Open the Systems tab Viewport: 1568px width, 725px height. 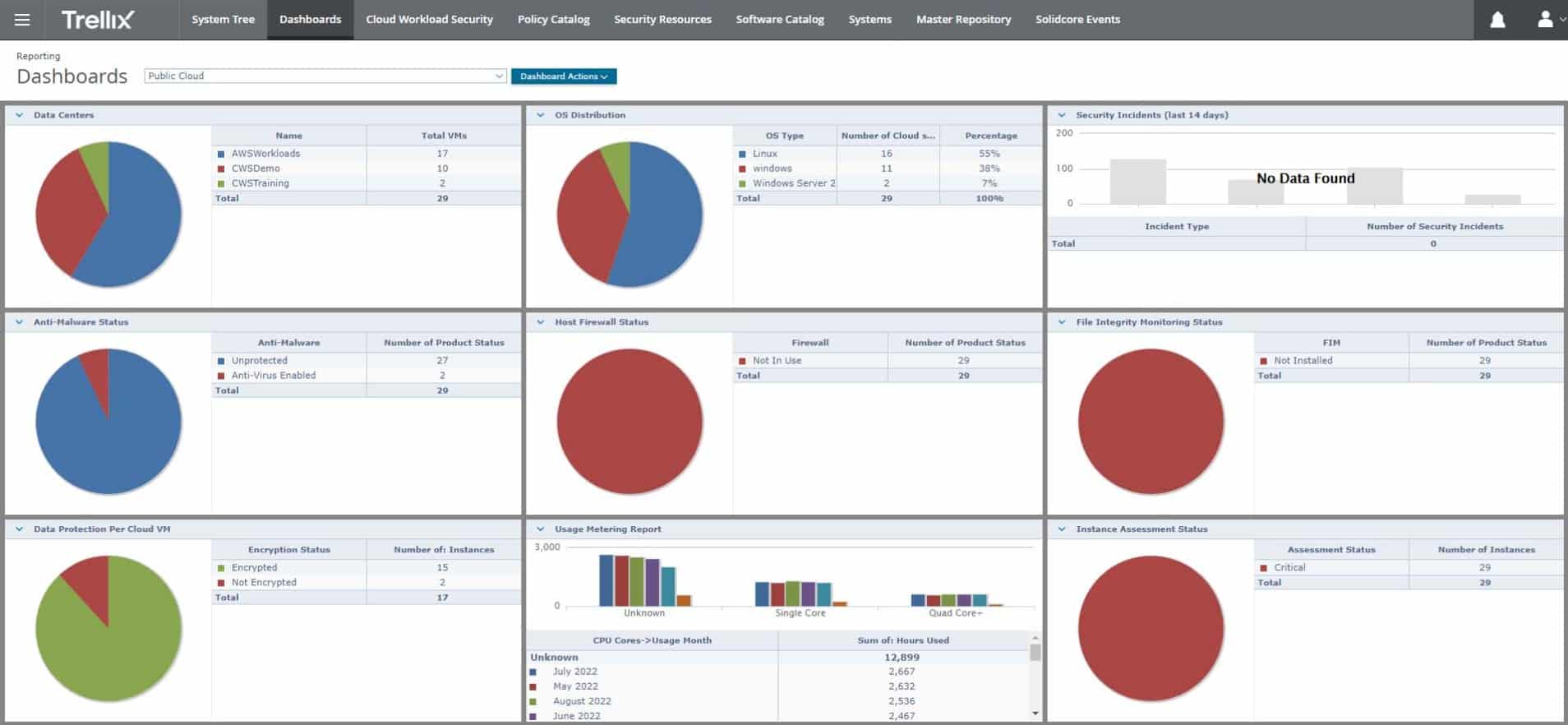[x=869, y=20]
